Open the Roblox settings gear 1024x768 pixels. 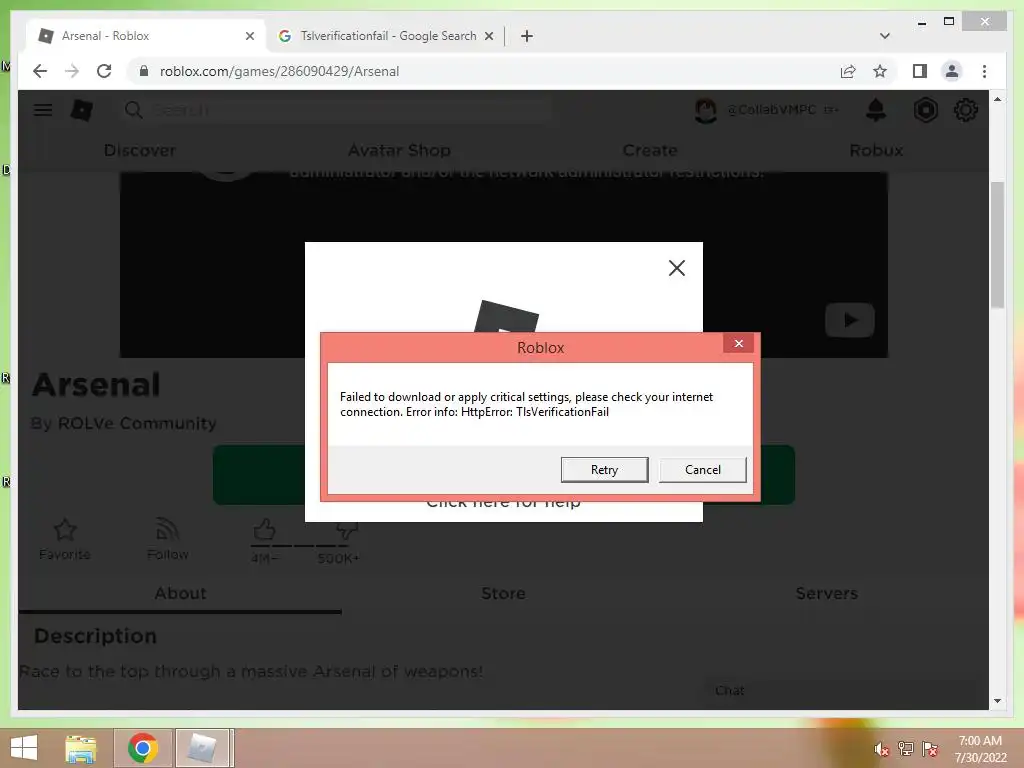pyautogui.click(x=965, y=110)
